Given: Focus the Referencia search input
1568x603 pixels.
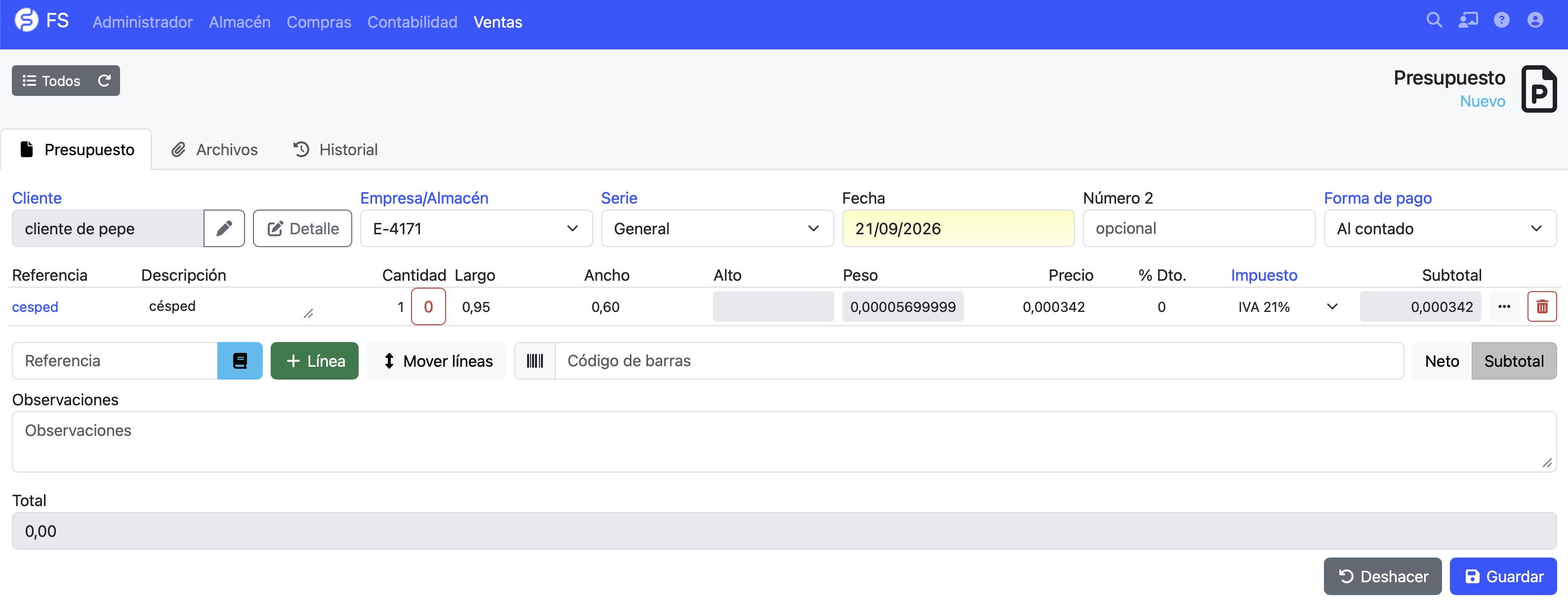Looking at the screenshot, I should coord(115,361).
